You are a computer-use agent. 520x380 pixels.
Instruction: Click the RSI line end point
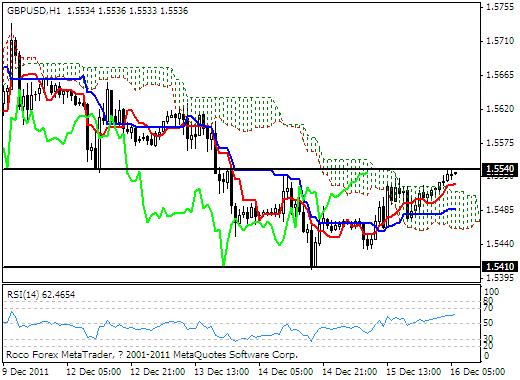454,314
